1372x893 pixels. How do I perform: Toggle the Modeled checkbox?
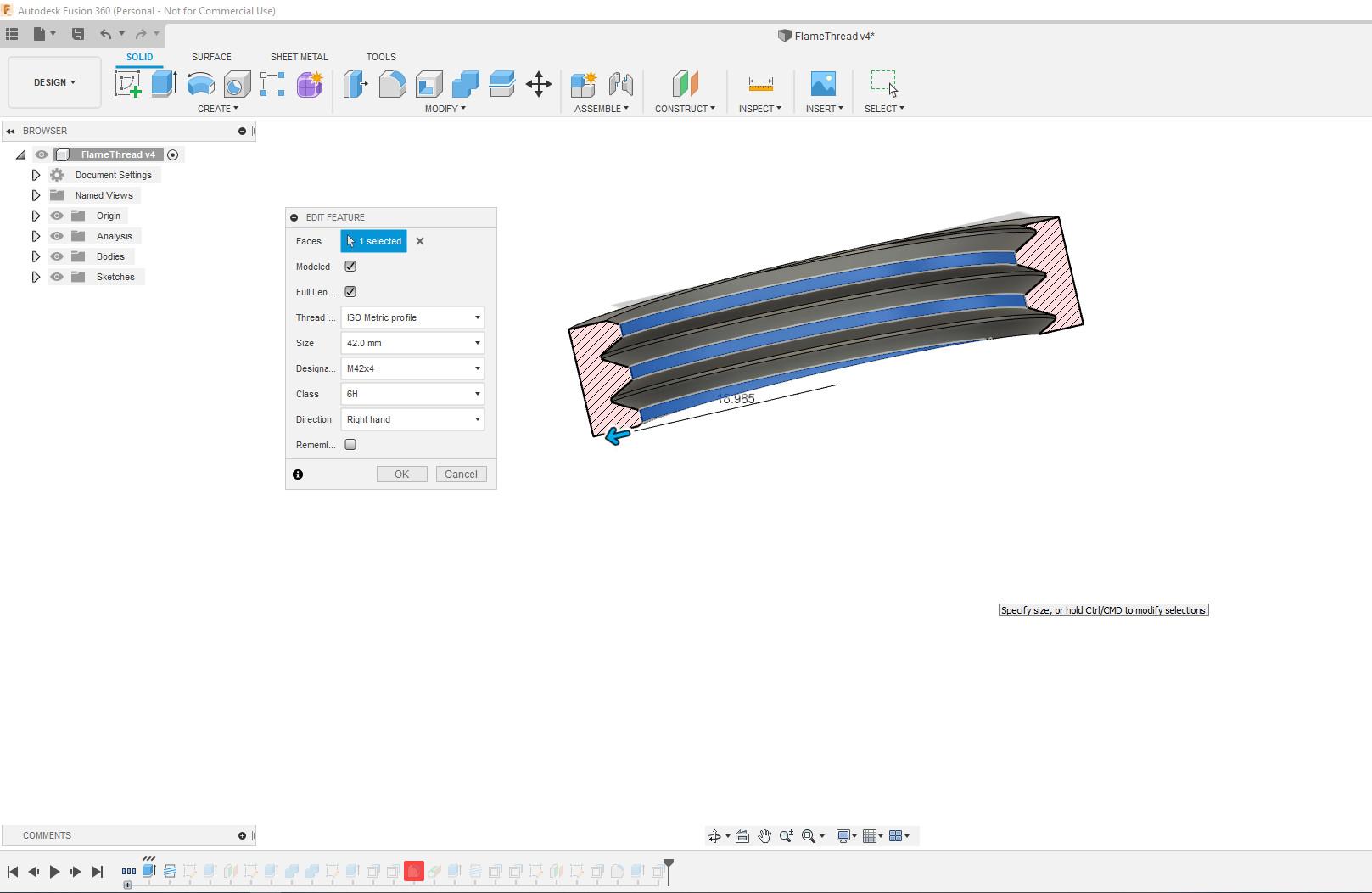(x=350, y=267)
